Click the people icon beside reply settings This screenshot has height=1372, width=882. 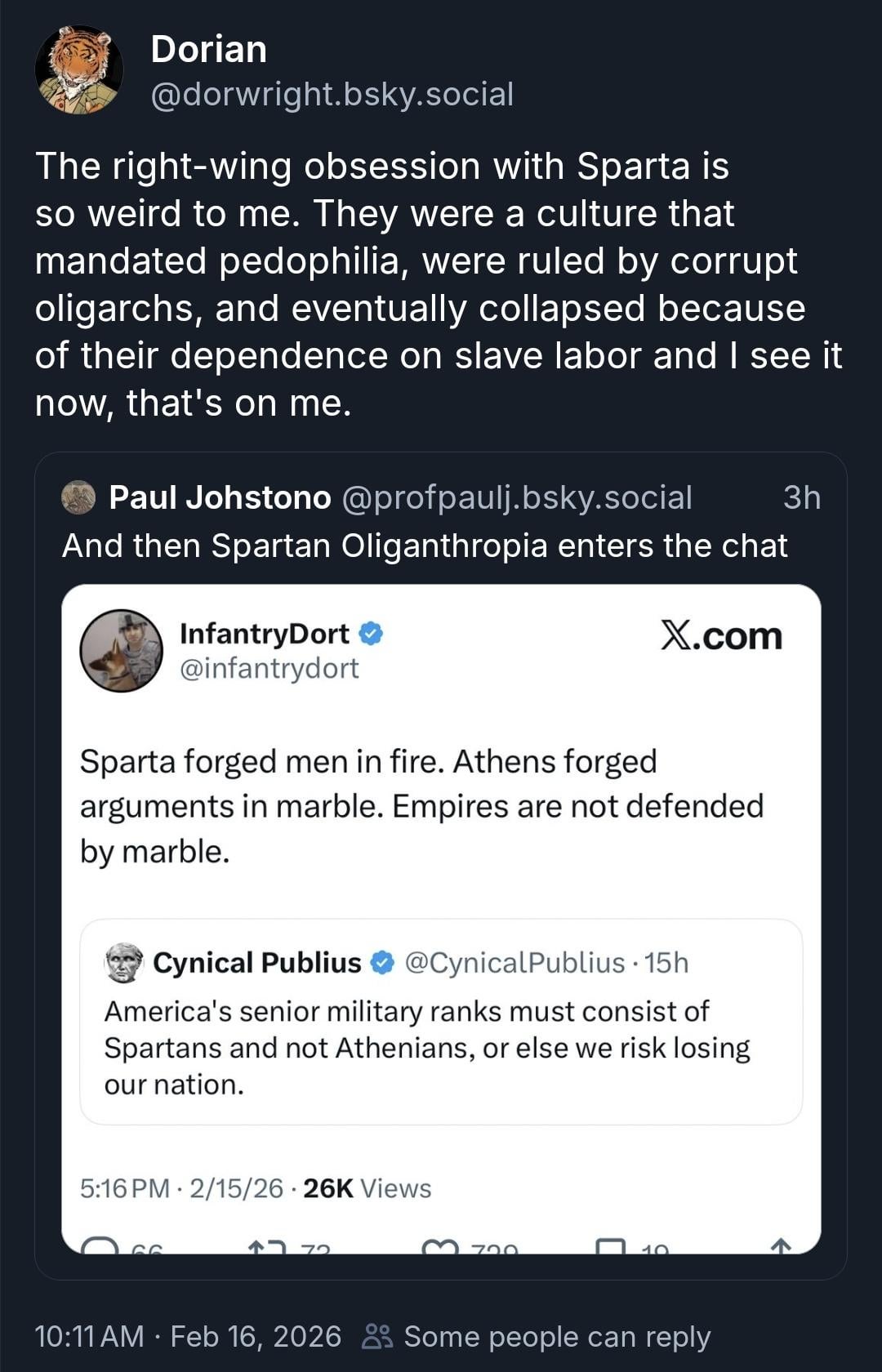(x=377, y=1337)
